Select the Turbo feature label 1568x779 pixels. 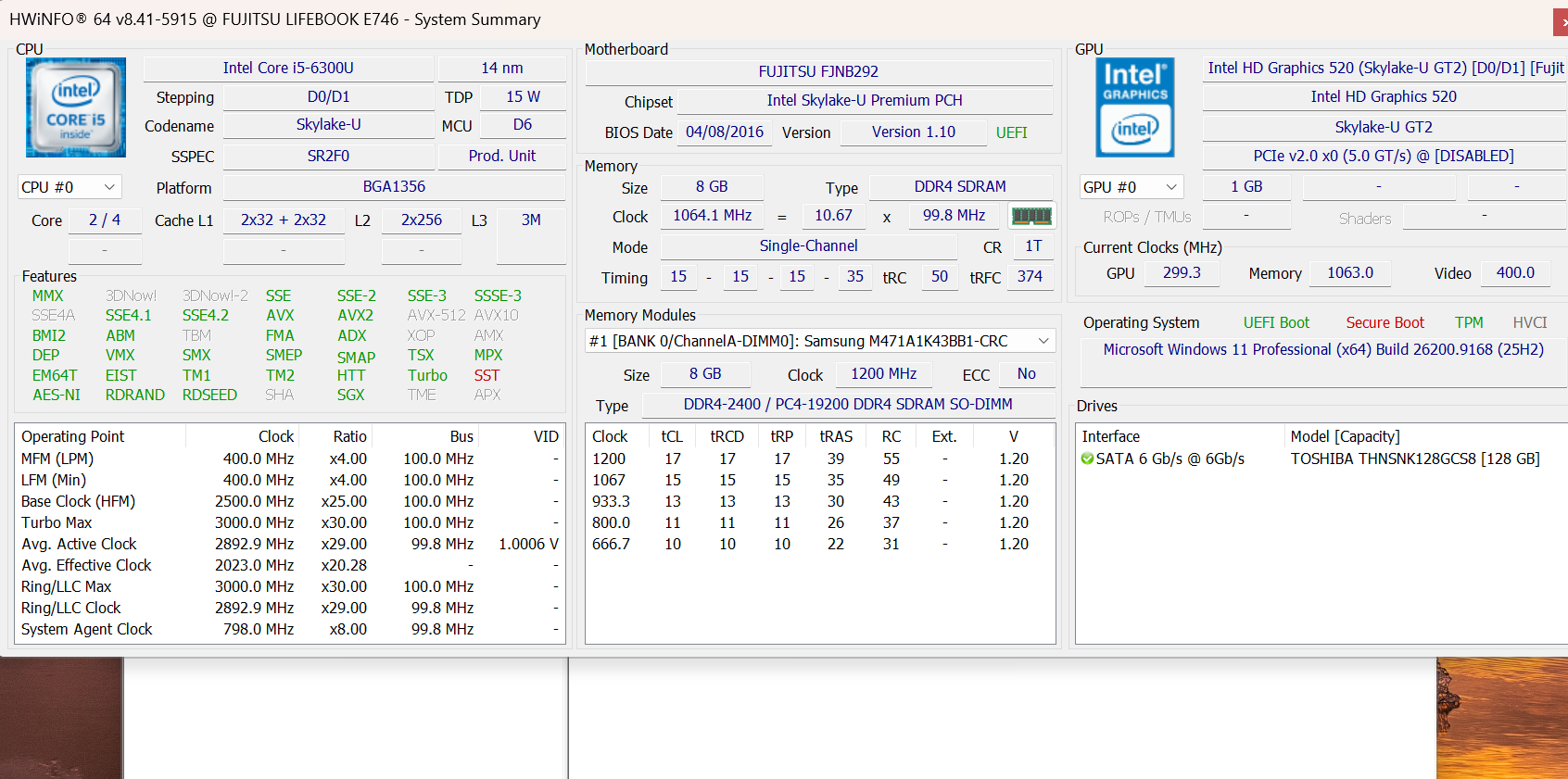(427, 375)
